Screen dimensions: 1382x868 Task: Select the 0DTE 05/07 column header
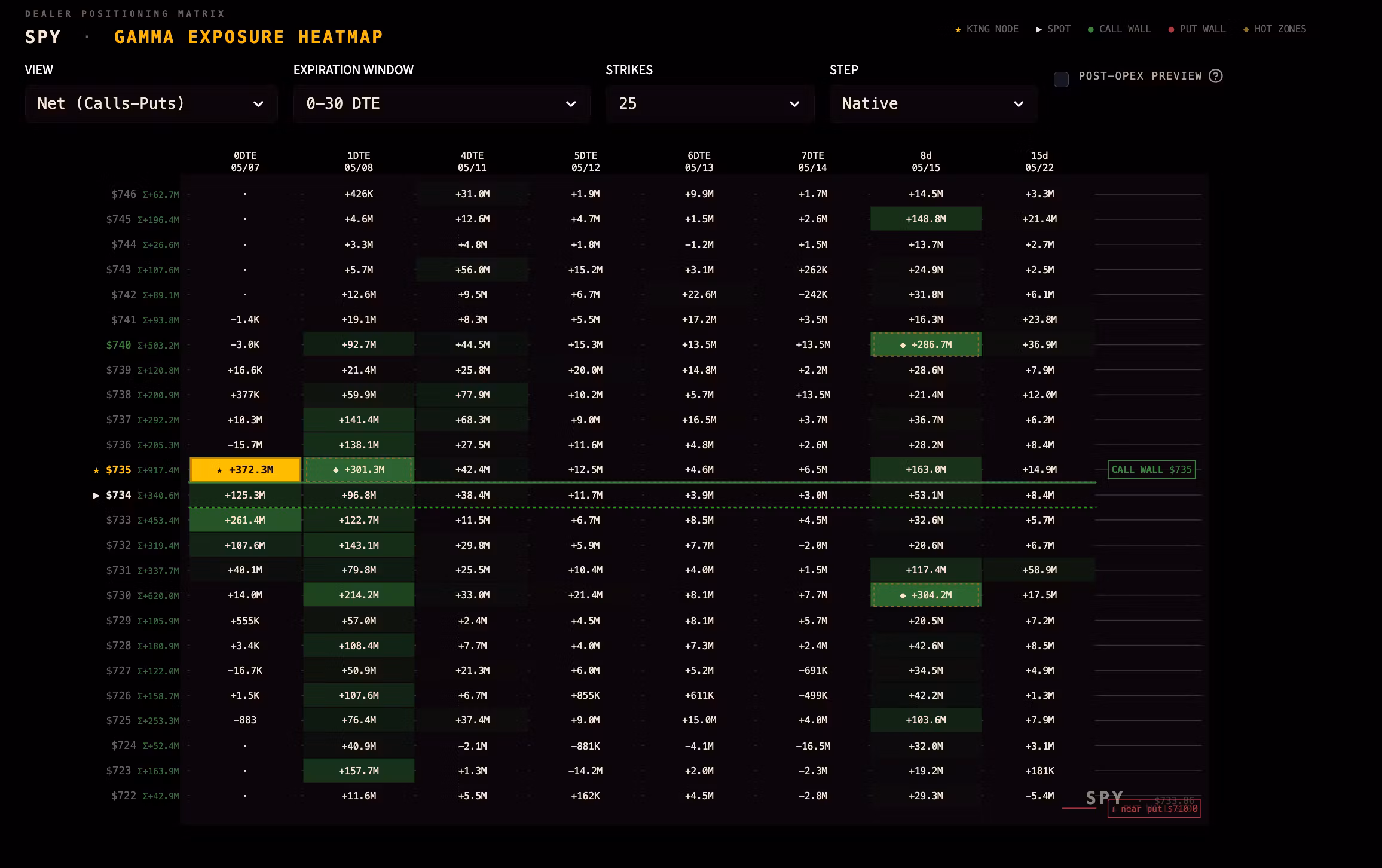[245, 161]
